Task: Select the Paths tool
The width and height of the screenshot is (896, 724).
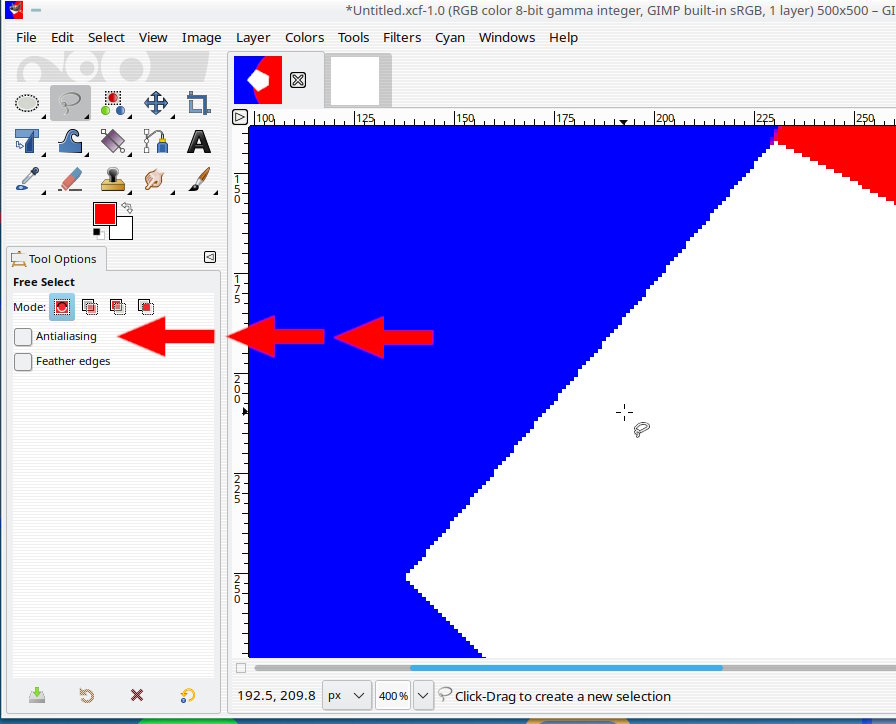Action: 155,141
